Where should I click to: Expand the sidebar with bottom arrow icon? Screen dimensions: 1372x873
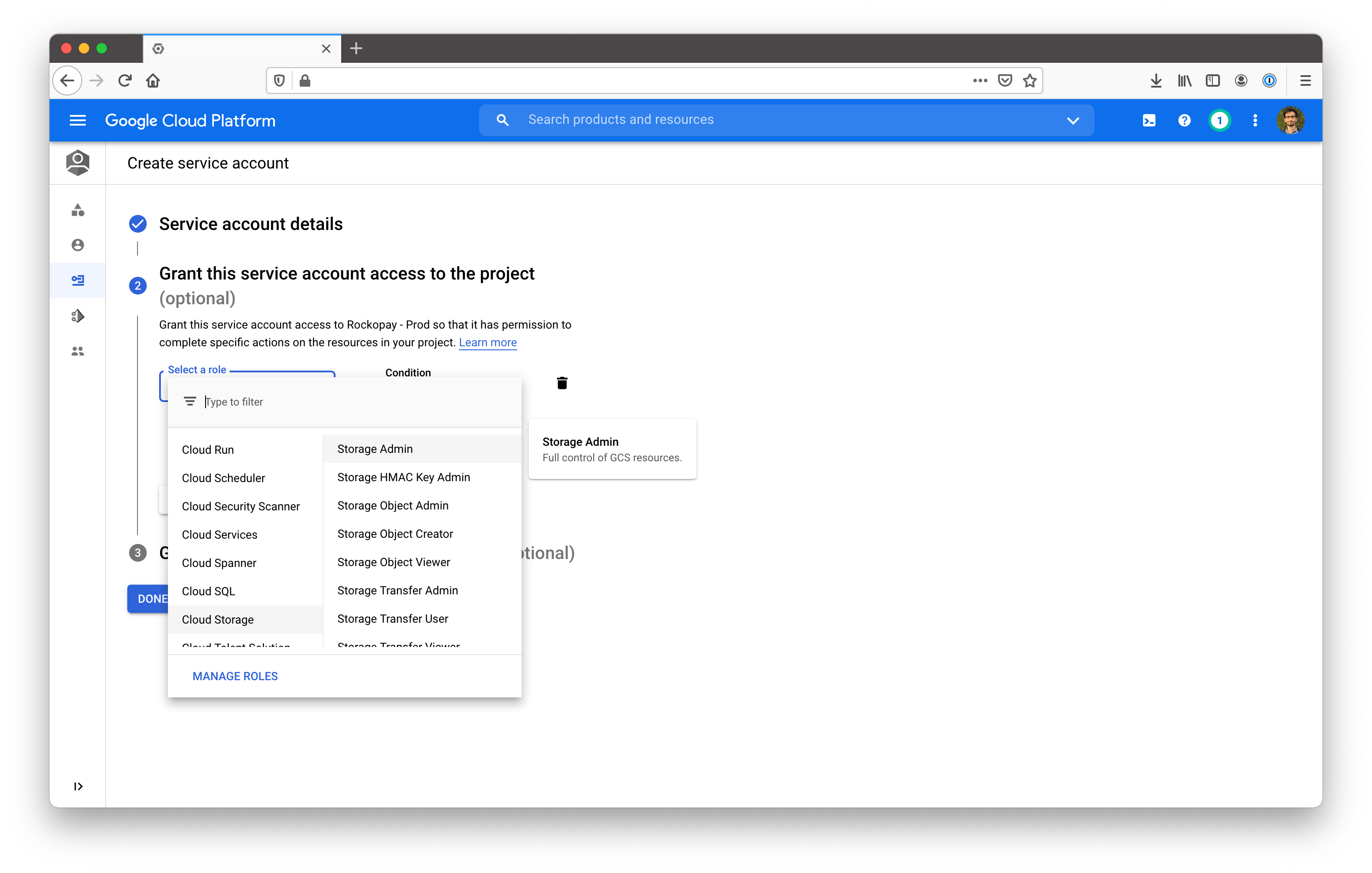click(78, 786)
